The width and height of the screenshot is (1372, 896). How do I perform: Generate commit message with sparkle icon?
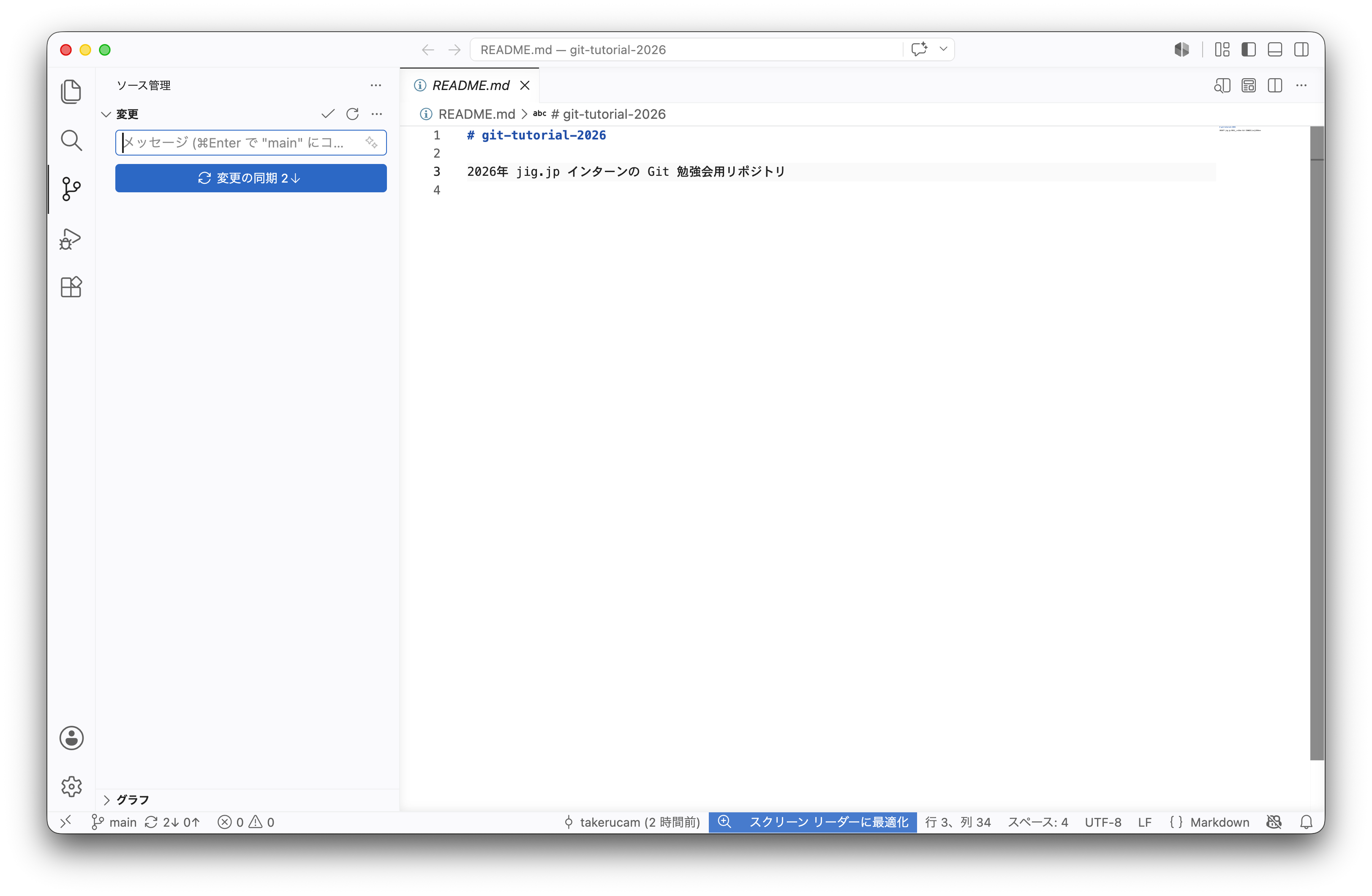click(x=371, y=142)
